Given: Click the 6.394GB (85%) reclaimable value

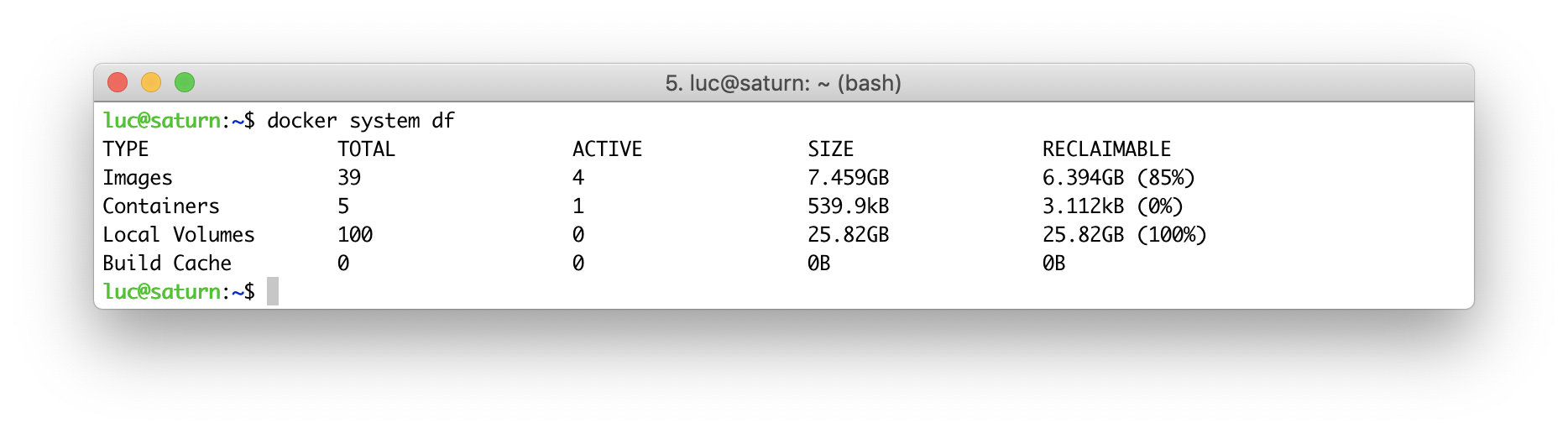Looking at the screenshot, I should (1118, 178).
